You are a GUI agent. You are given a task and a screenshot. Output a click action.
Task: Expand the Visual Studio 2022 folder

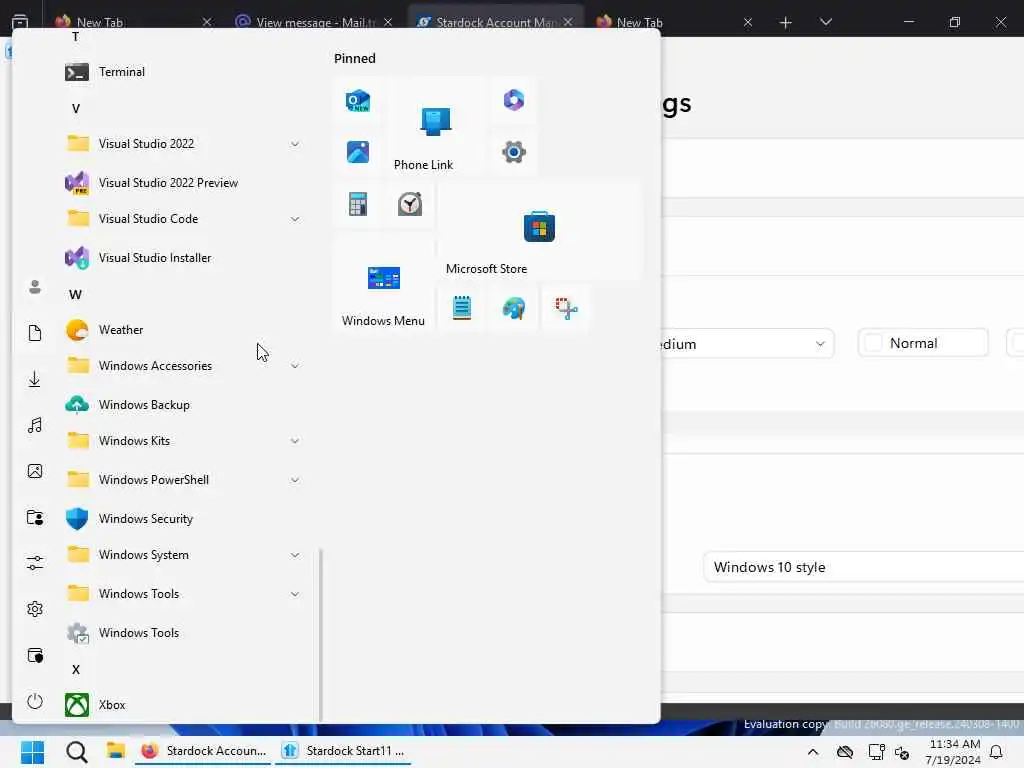(x=295, y=144)
